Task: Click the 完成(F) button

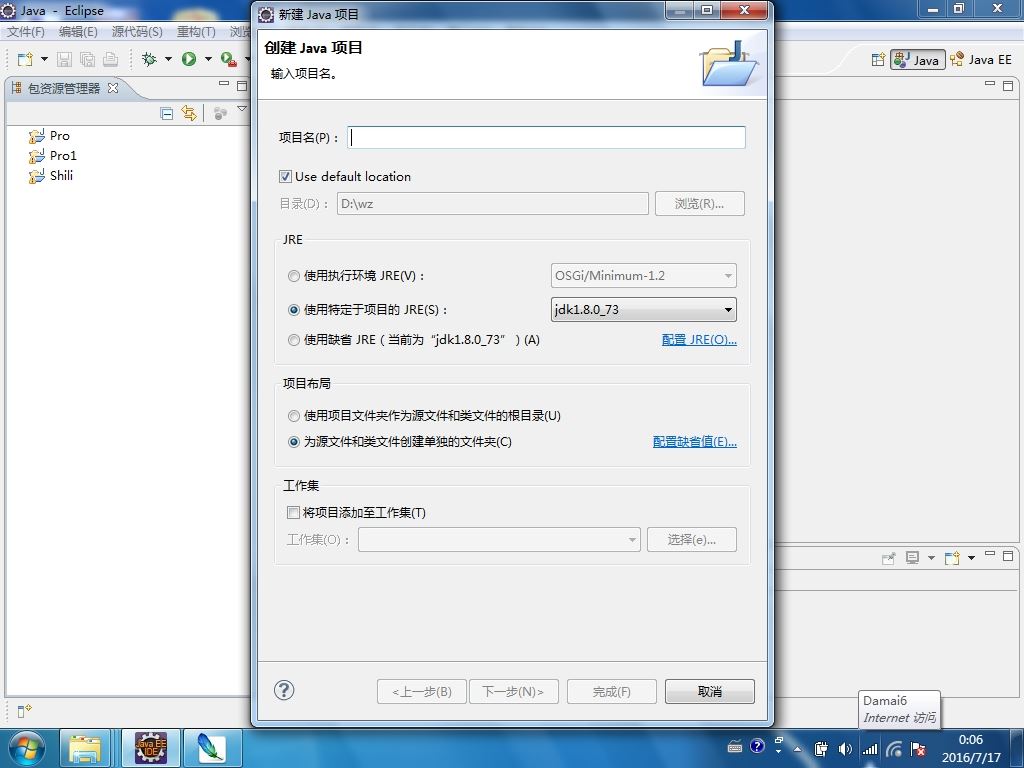Action: pos(612,692)
